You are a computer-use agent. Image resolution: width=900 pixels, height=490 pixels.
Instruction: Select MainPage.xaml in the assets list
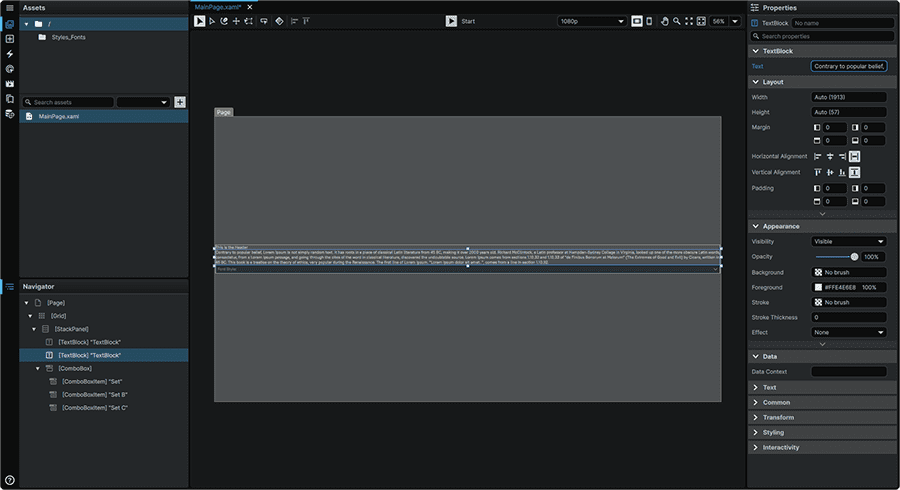(104, 116)
